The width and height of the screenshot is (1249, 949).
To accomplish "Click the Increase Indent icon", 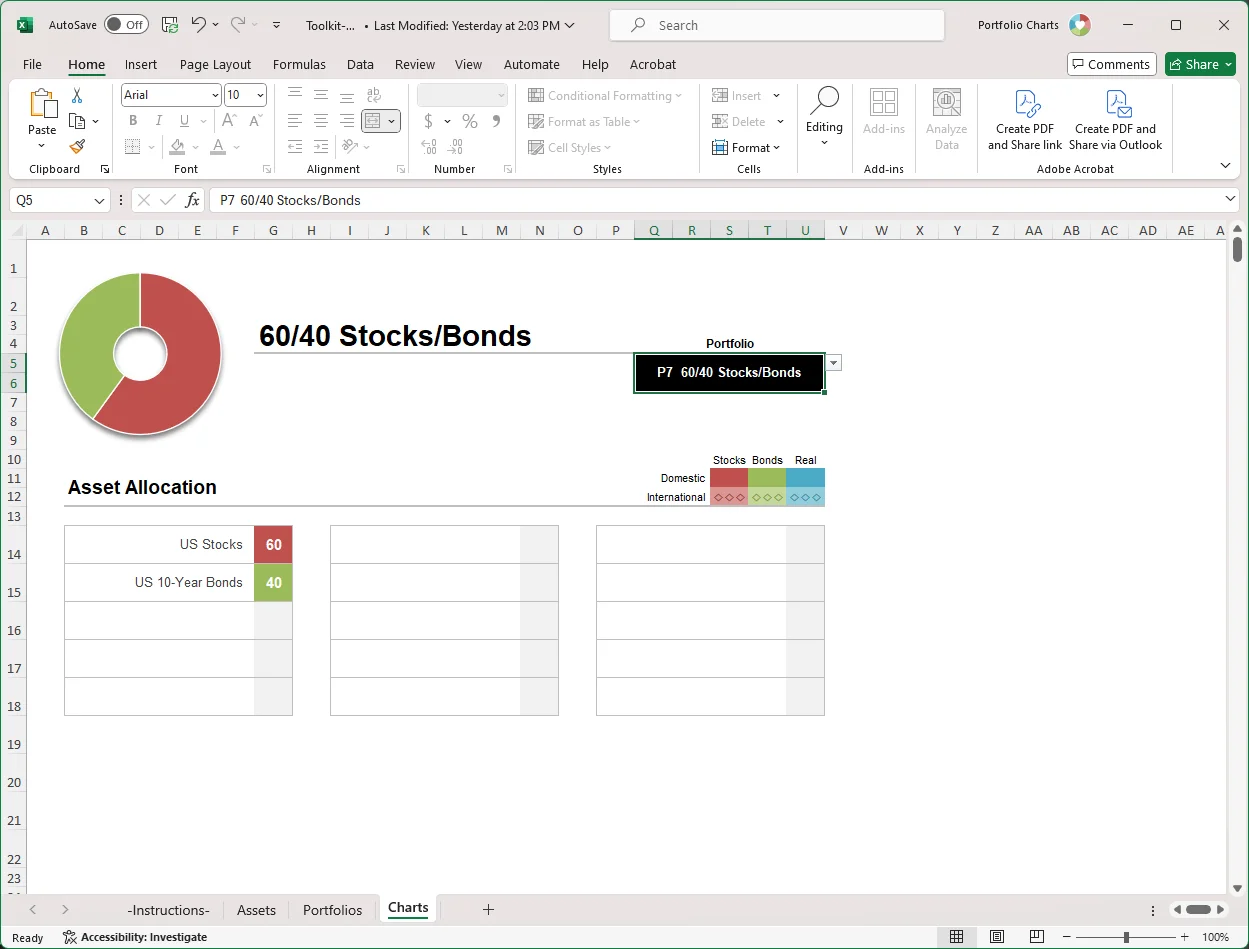I will click(x=320, y=147).
